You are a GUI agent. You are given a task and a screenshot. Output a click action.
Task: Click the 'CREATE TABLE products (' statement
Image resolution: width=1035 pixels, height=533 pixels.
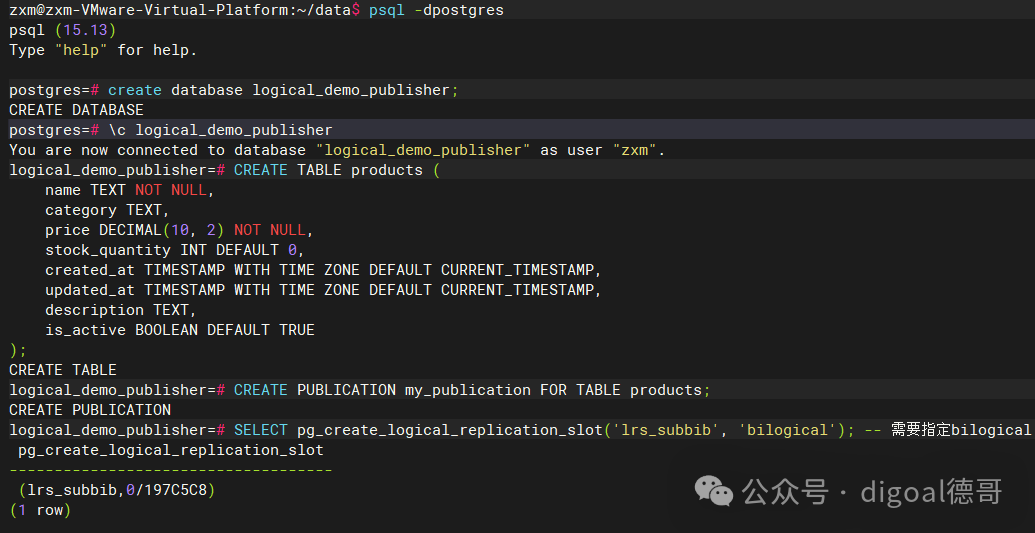tap(337, 170)
